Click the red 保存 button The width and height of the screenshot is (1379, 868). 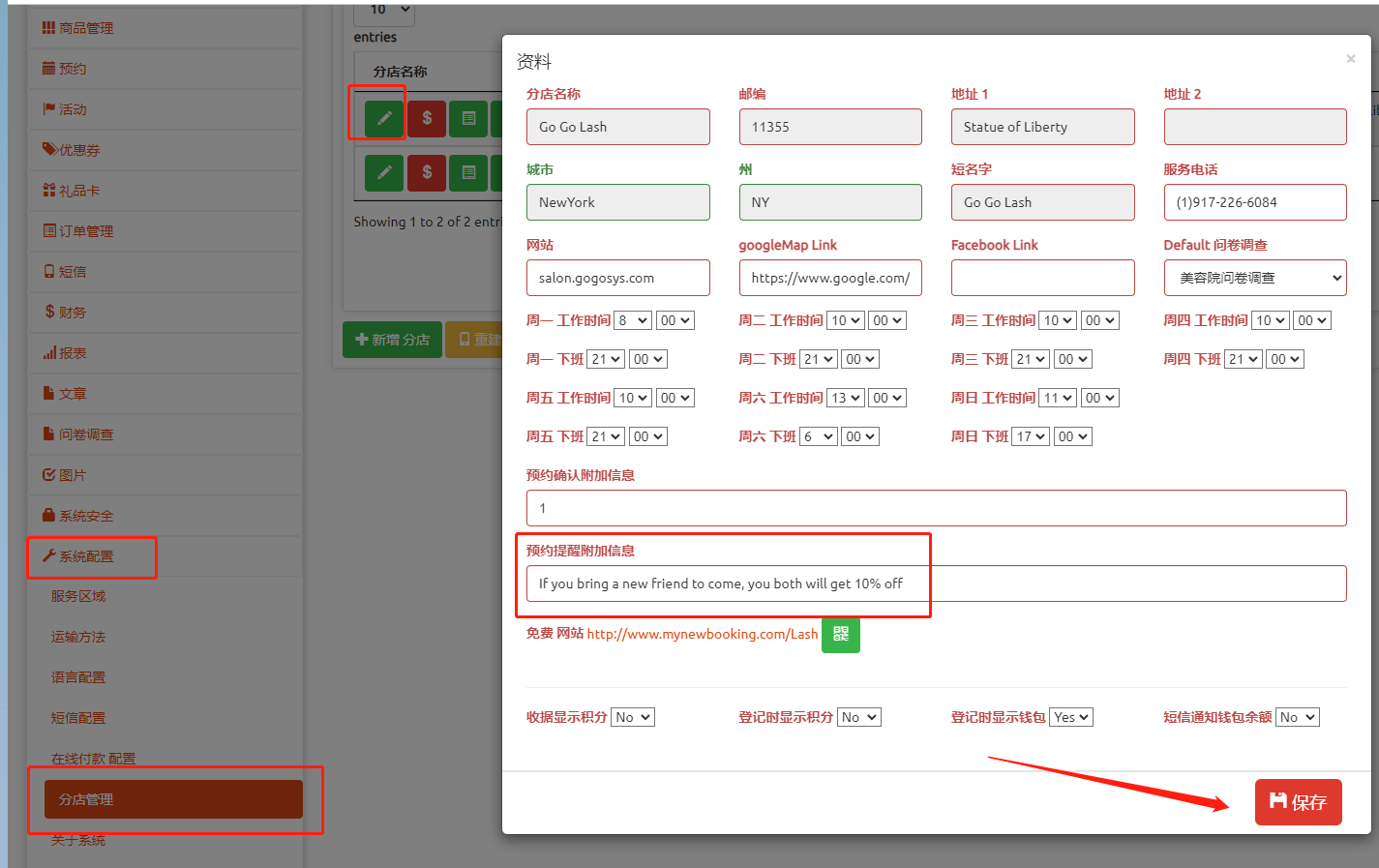point(1298,801)
